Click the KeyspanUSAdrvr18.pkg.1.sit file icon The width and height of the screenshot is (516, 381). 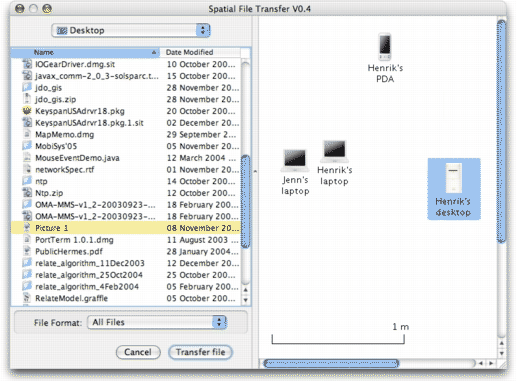tap(27, 122)
